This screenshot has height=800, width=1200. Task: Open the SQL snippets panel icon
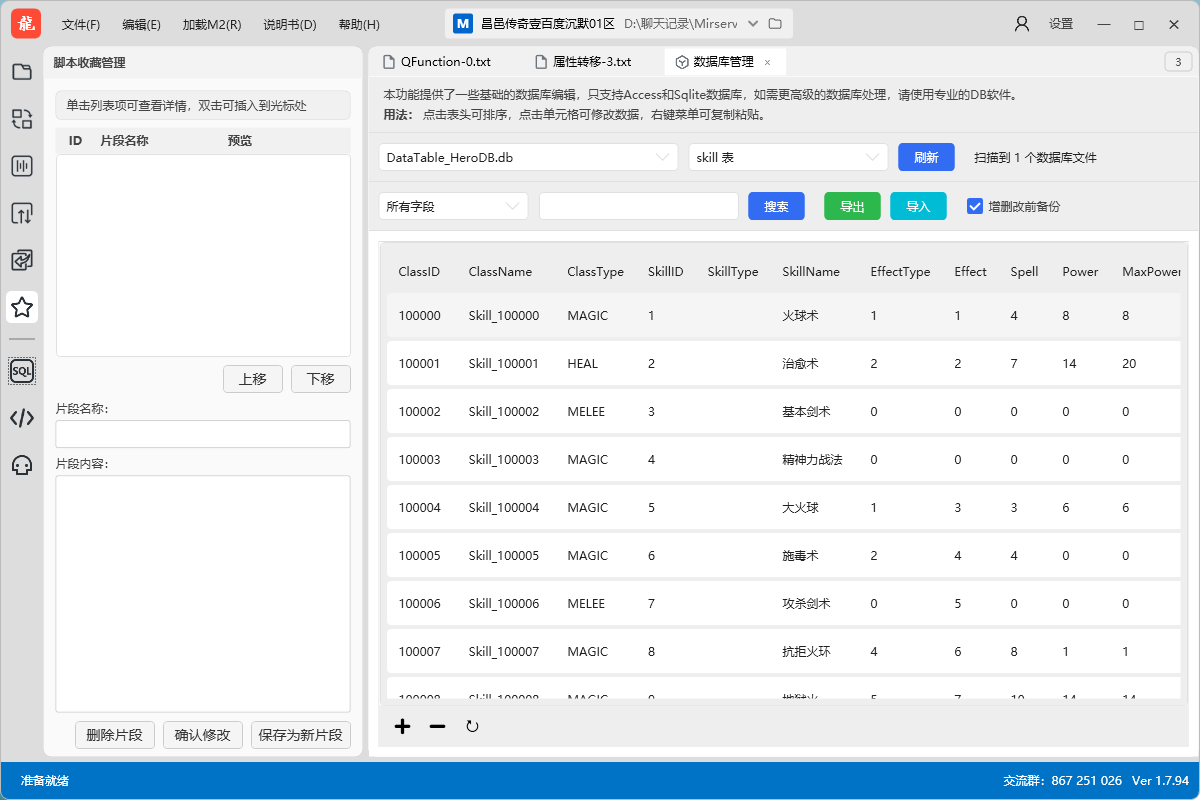pos(22,371)
